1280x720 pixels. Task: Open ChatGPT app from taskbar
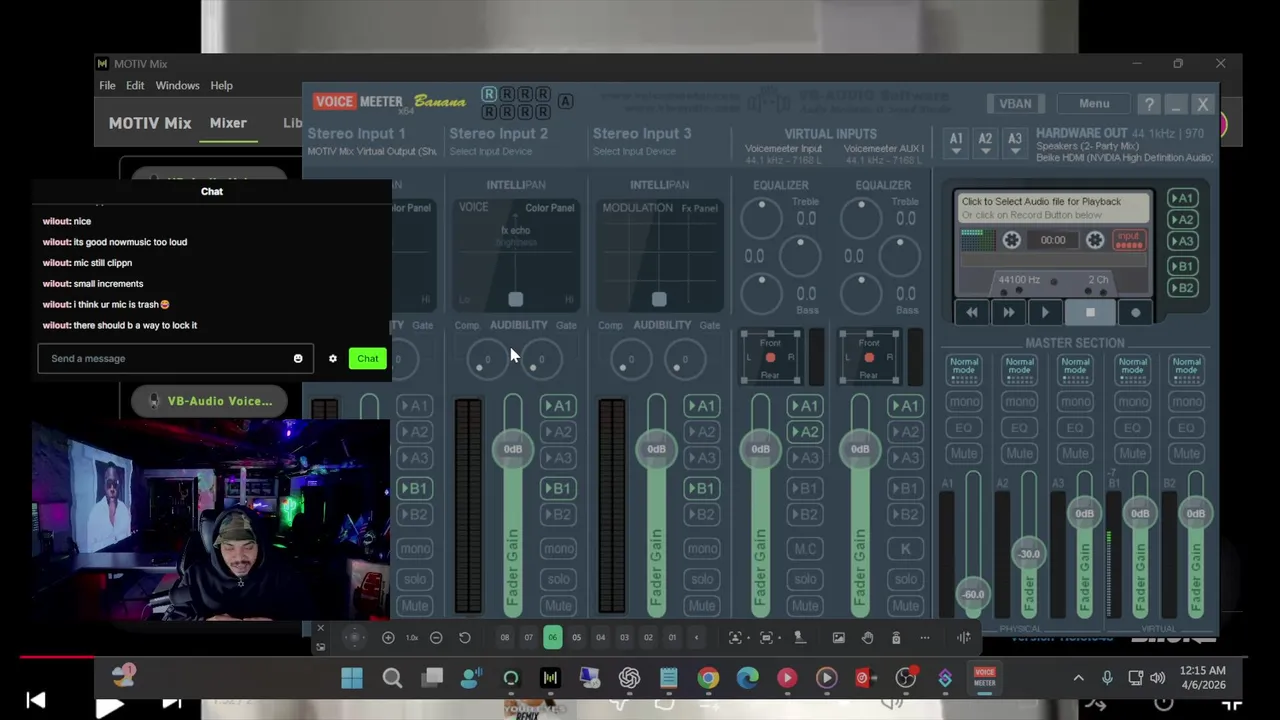629,679
